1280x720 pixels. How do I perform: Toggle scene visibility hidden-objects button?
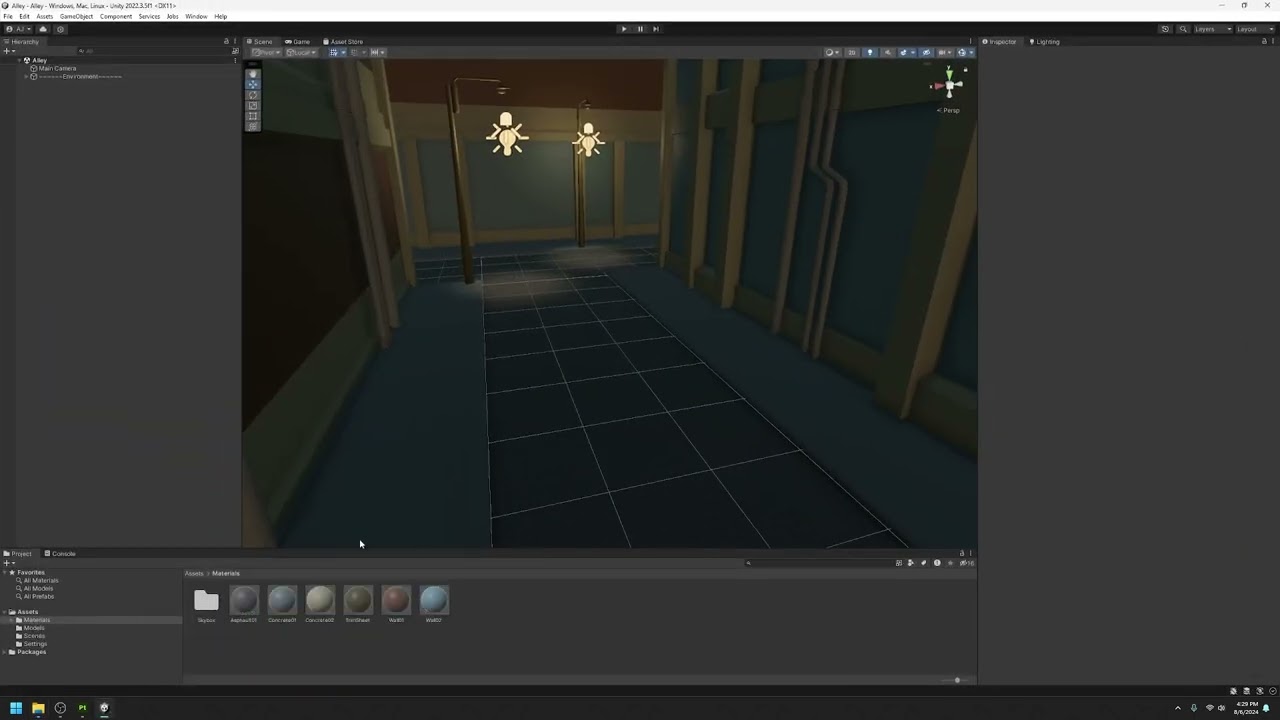(926, 52)
